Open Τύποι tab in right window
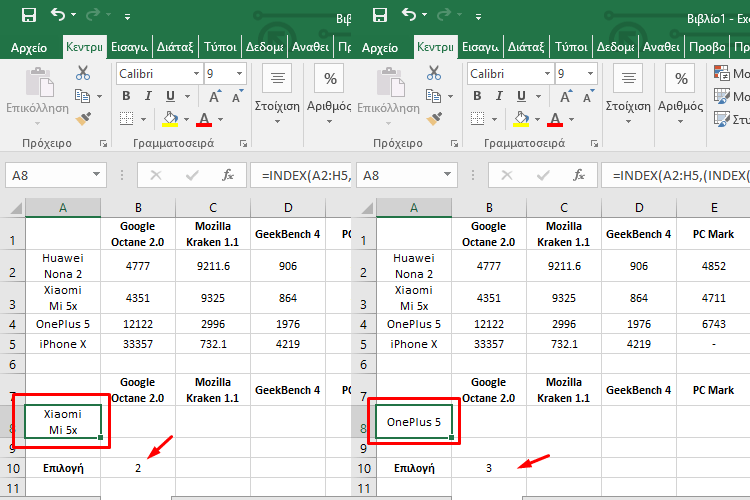The height and width of the screenshot is (500, 750). [571, 47]
